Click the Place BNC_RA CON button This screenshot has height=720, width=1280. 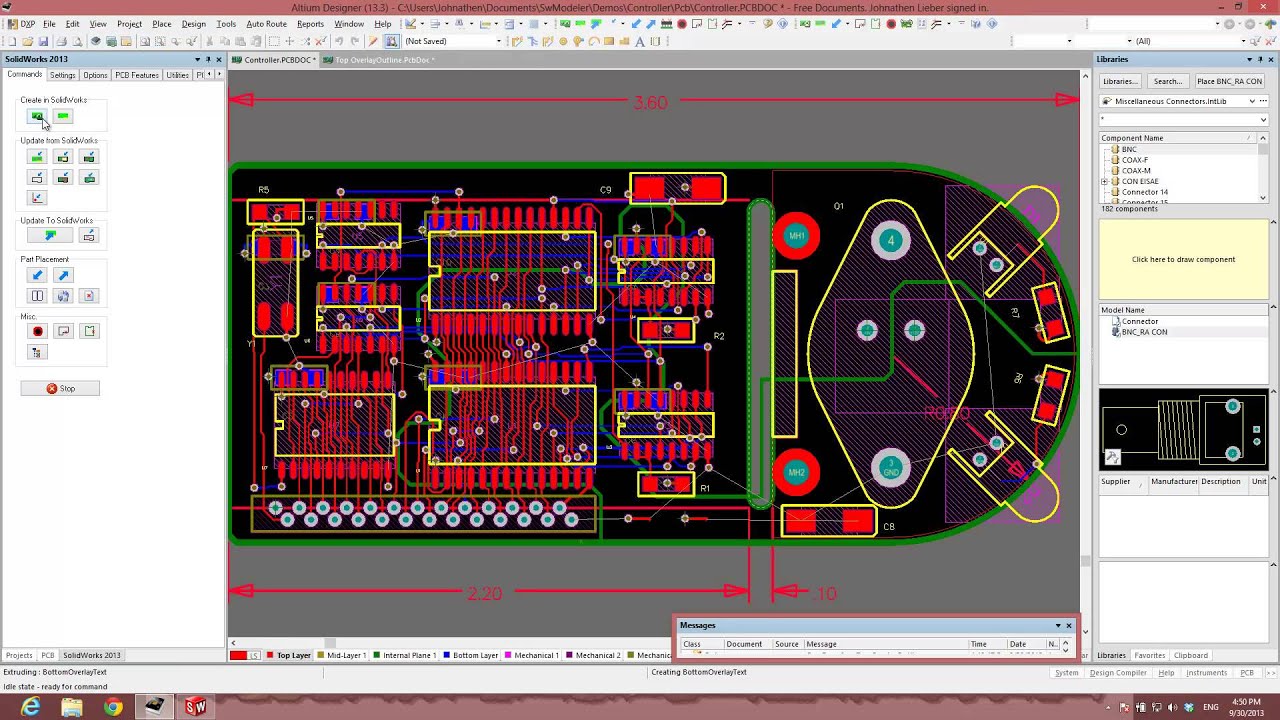[1230, 81]
